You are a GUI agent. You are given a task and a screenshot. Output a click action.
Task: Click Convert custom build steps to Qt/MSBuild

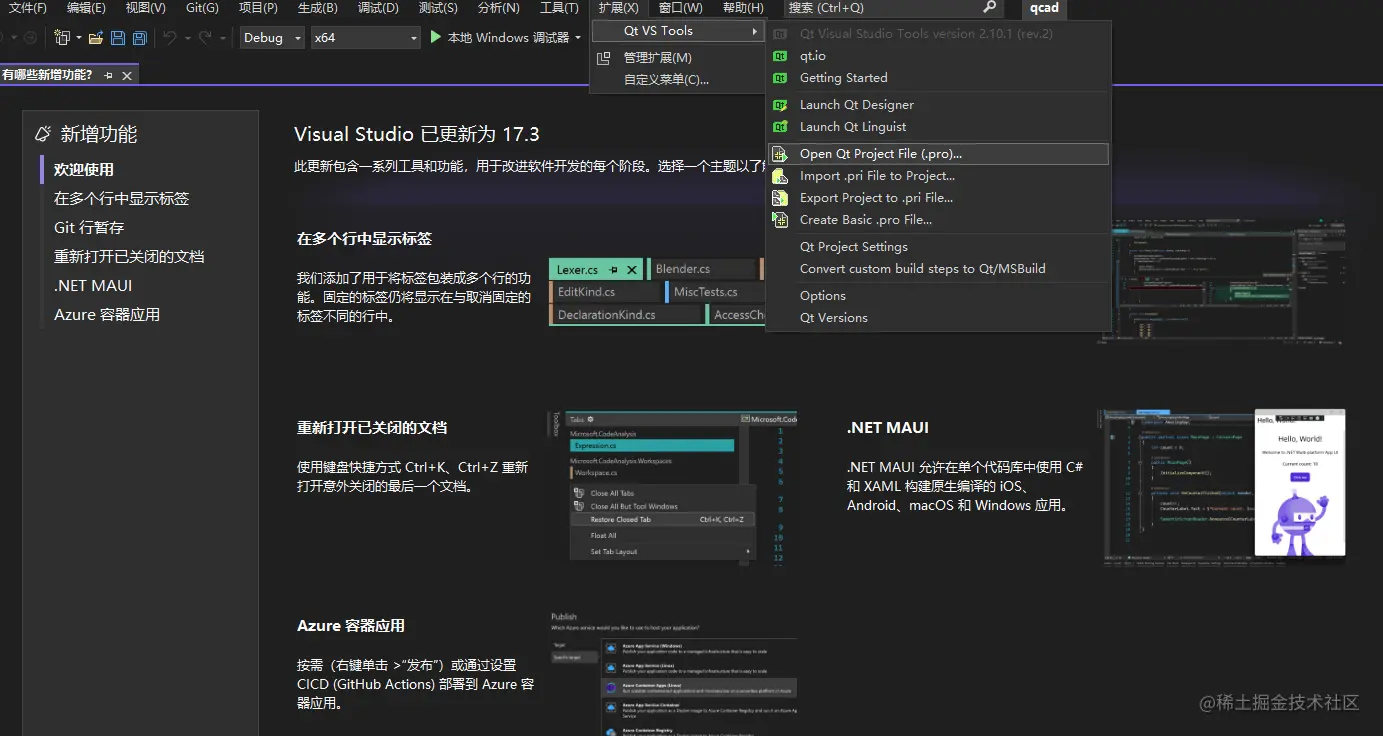[938, 269]
